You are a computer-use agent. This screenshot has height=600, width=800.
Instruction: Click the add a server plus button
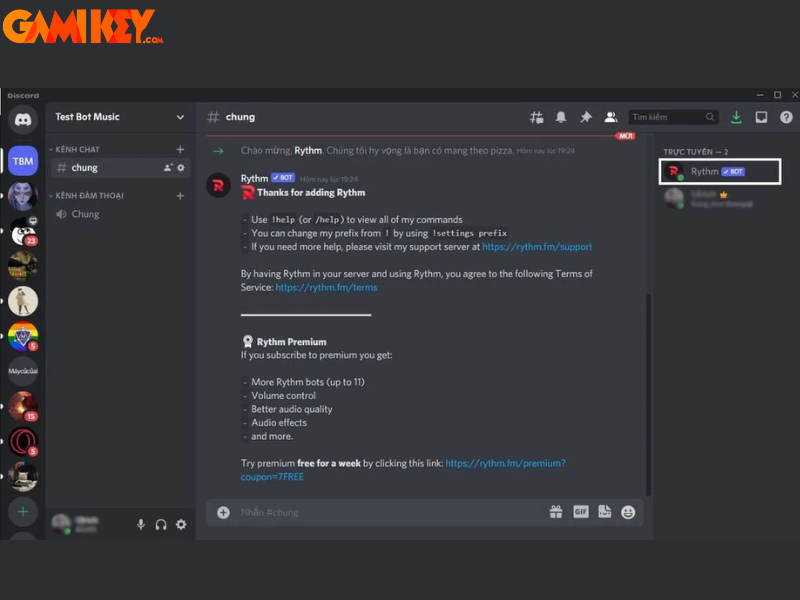pos(23,511)
